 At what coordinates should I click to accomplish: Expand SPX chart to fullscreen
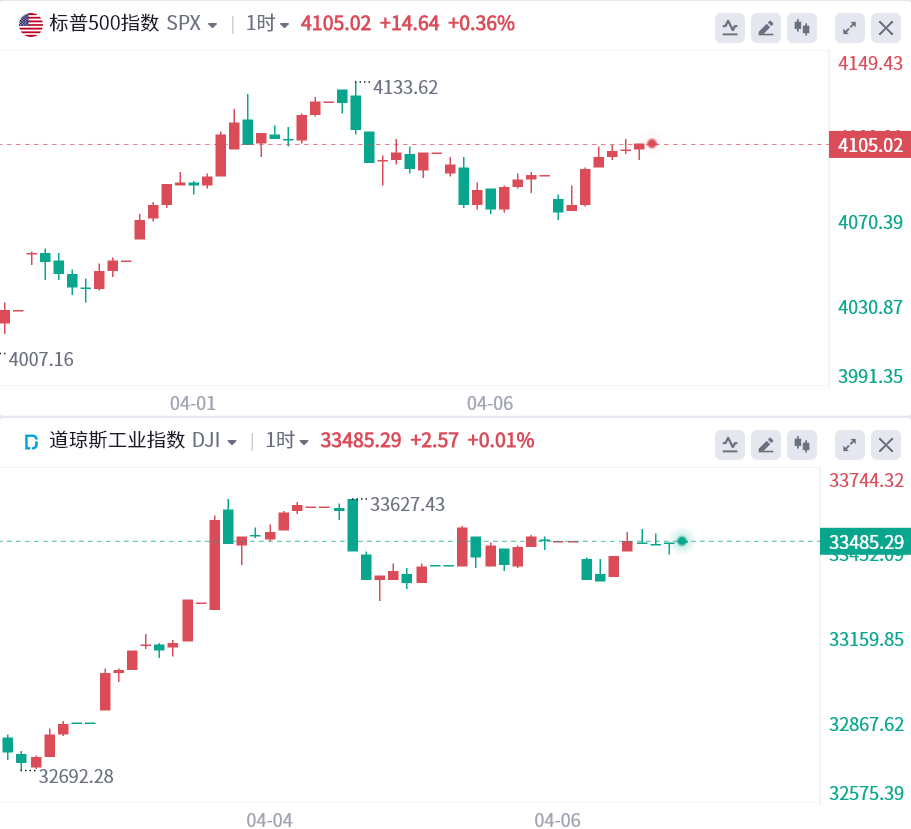(849, 28)
